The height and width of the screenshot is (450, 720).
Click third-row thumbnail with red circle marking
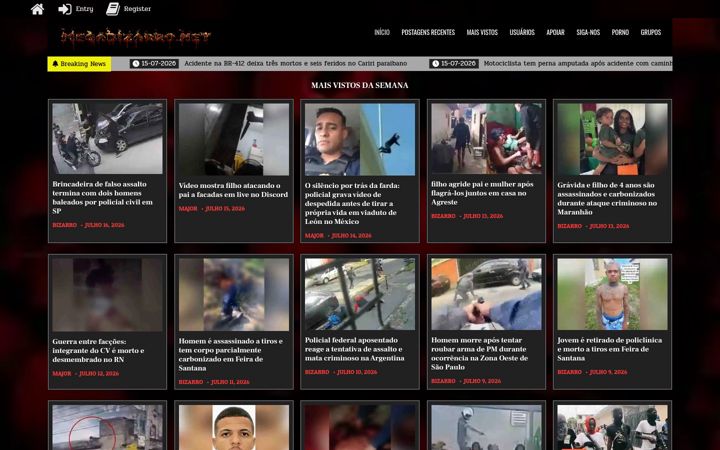tap(107, 427)
